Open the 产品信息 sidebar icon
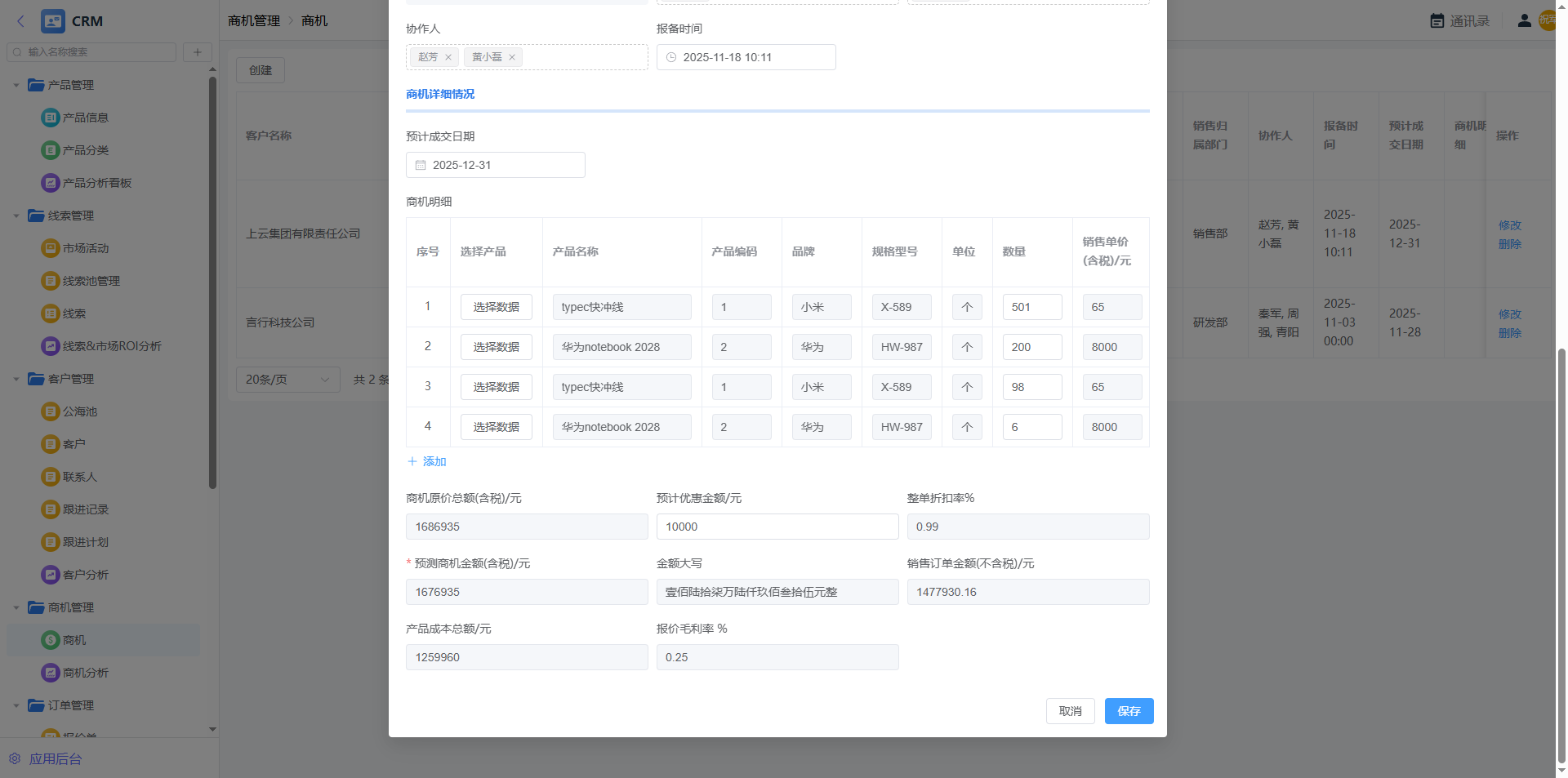The image size is (1568, 778). [x=50, y=118]
